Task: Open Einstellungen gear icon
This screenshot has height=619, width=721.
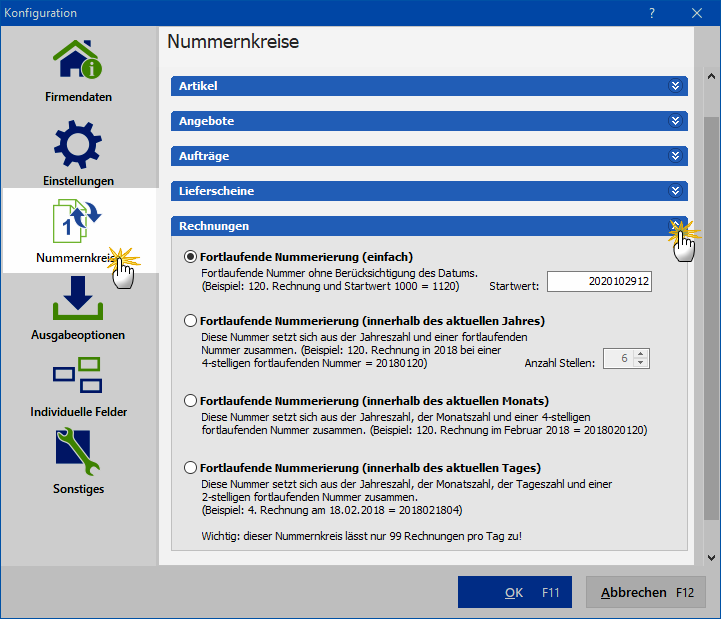Action: point(78,145)
